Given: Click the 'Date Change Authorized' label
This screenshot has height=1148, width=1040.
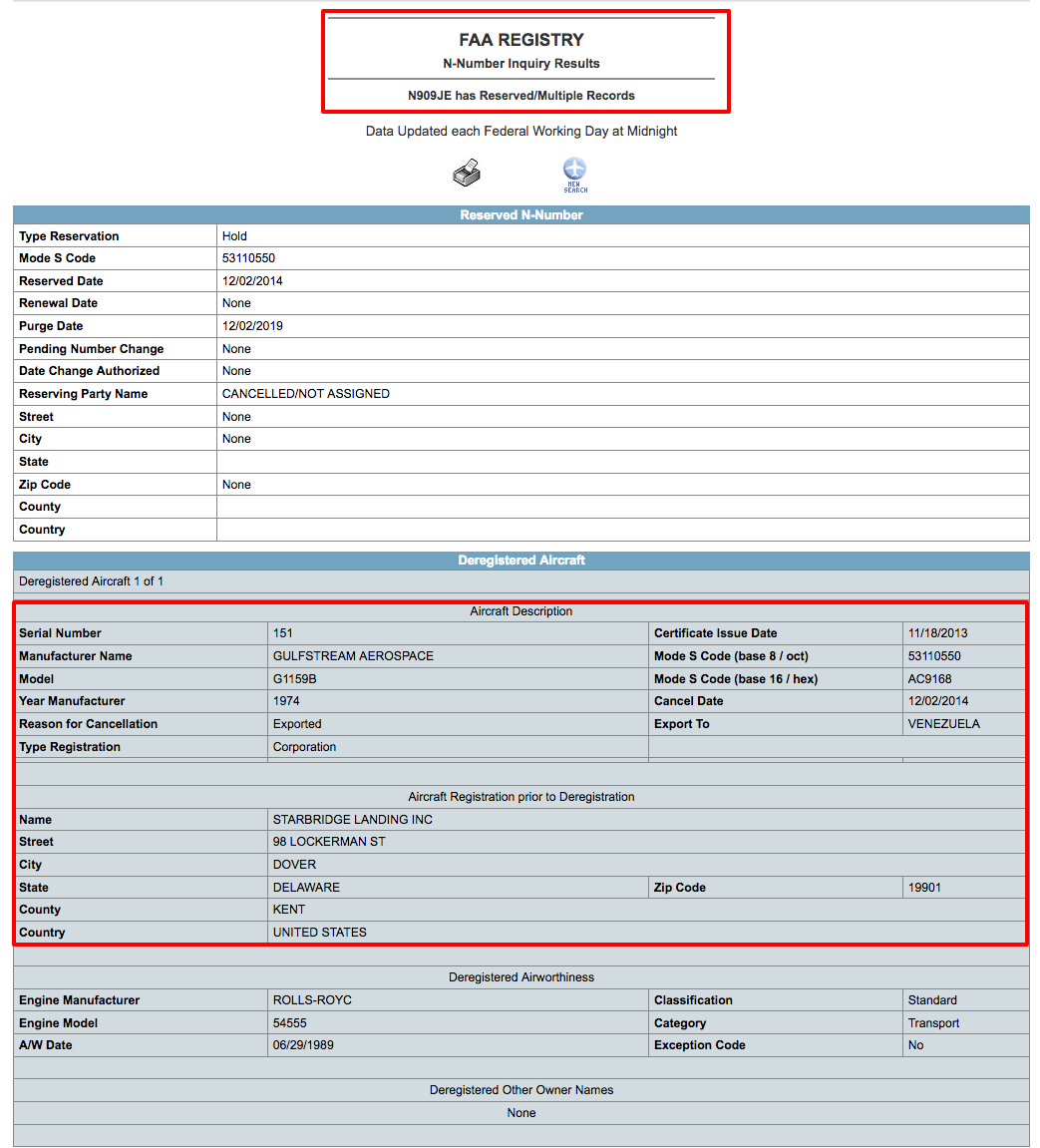Looking at the screenshot, I should click(90, 371).
